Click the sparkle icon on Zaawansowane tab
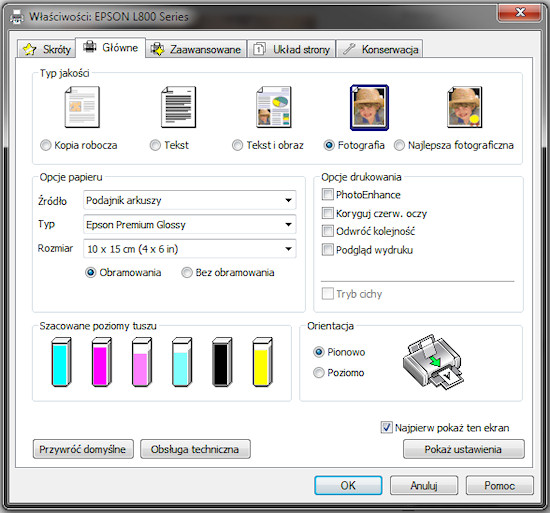The image size is (550, 513). [x=157, y=49]
